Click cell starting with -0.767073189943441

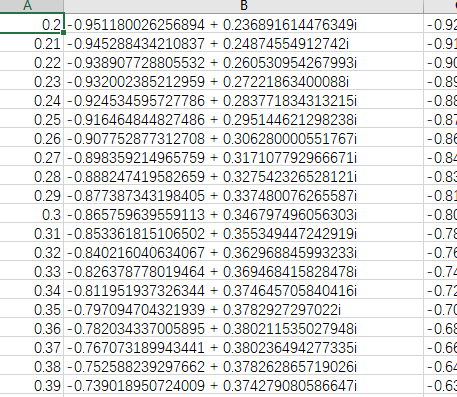pos(243,346)
